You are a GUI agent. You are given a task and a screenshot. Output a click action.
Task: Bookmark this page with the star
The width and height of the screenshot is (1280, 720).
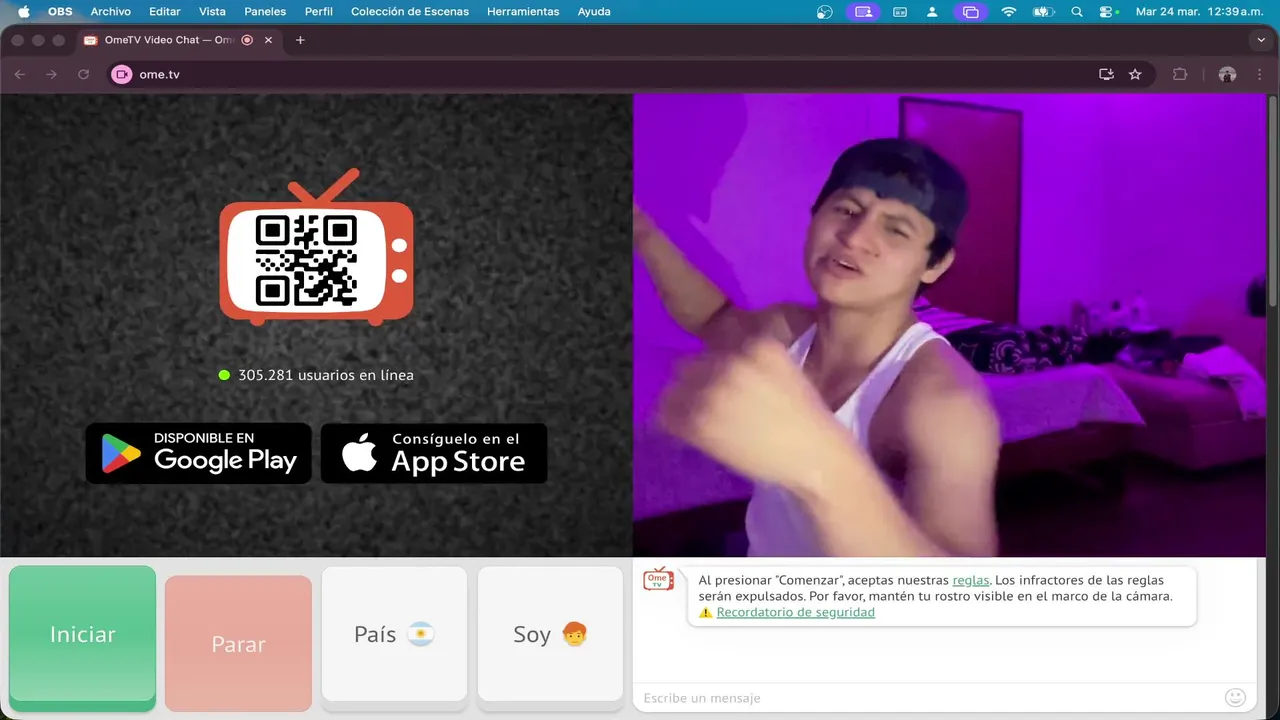[x=1135, y=74]
